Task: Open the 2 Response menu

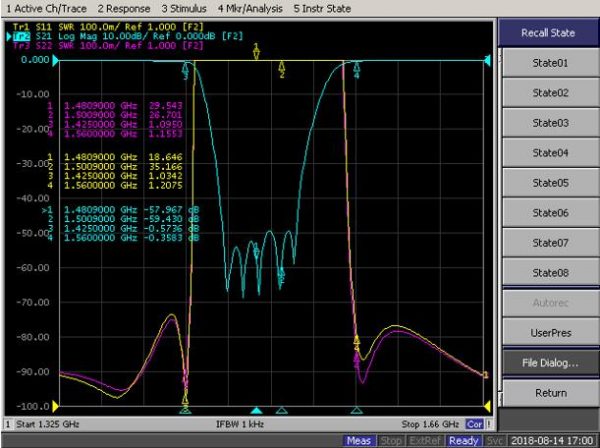Action: click(124, 8)
